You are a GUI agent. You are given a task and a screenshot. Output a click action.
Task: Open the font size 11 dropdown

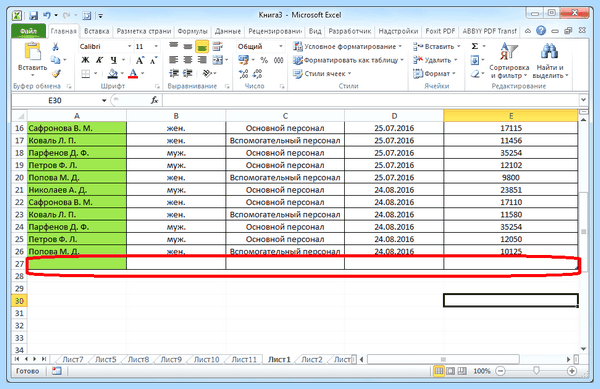pos(156,46)
